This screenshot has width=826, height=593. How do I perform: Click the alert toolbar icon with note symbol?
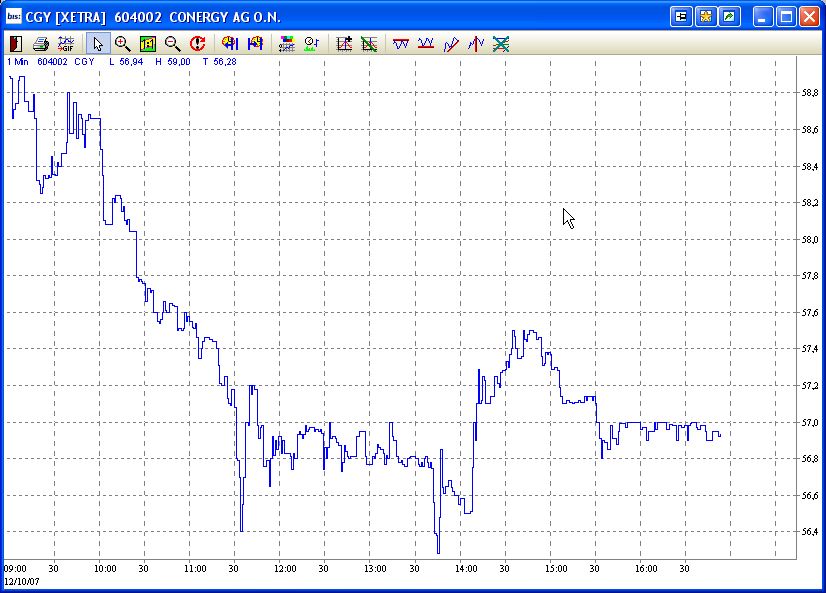click(x=312, y=43)
